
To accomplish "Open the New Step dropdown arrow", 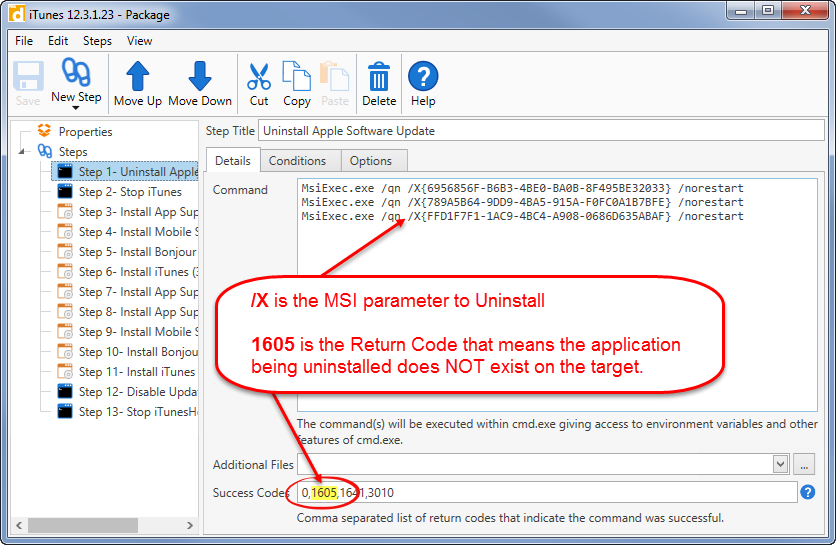I will tap(76, 108).
